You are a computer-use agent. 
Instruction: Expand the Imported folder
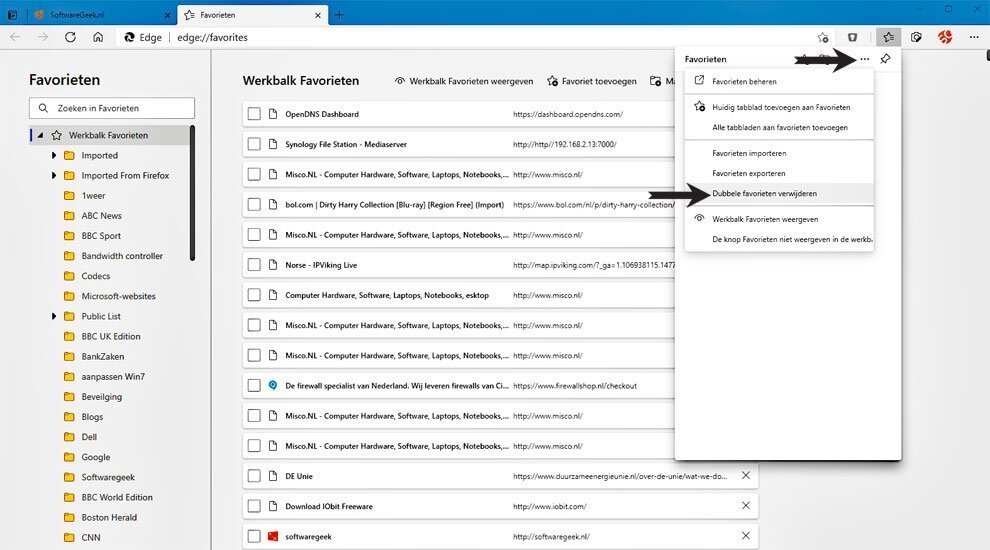[54, 155]
